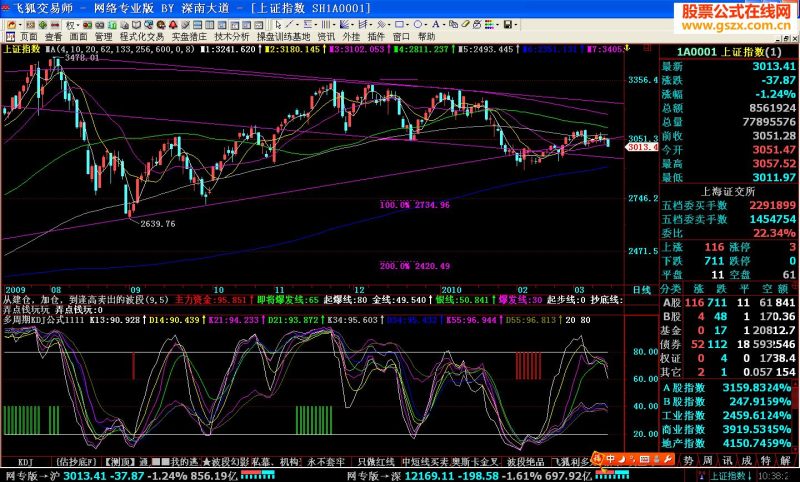Click the green spreadsheet report icon
The image size is (800, 482).
(x=113, y=24)
